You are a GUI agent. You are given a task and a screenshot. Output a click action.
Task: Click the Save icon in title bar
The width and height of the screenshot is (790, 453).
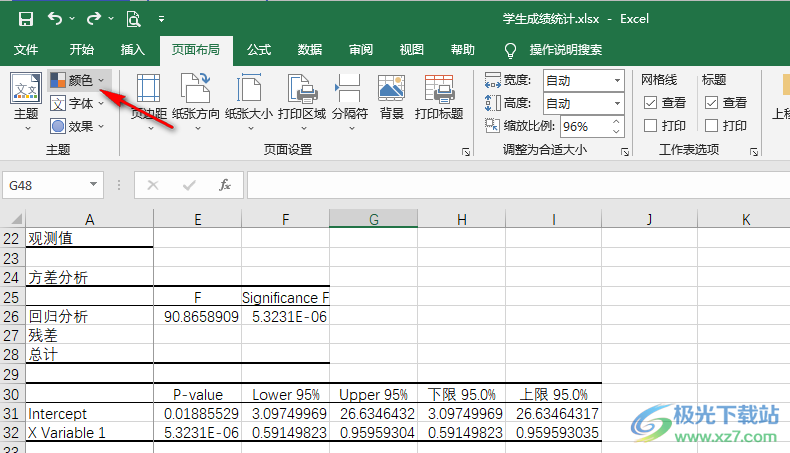pyautogui.click(x=26, y=19)
